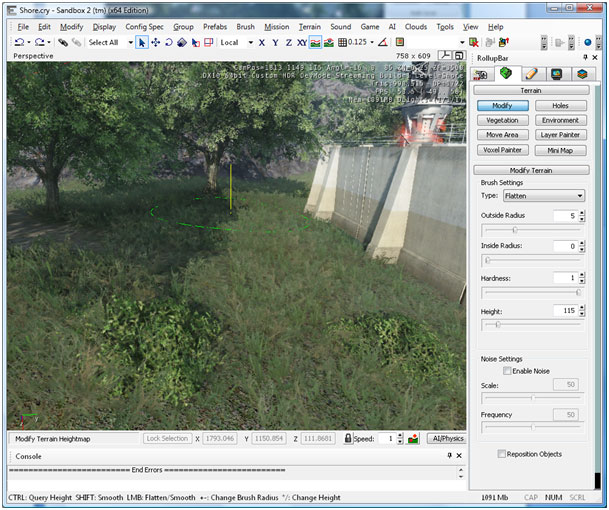The height and width of the screenshot is (510, 609).
Task: Lock movement to Y axis
Action: 275,42
